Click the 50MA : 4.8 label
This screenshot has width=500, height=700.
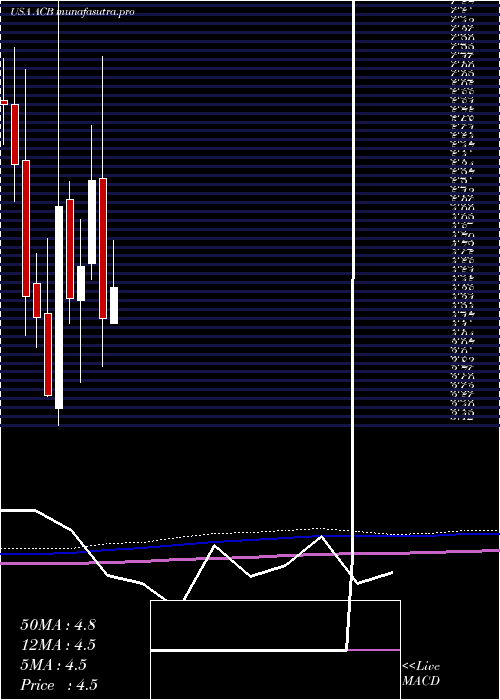58,625
